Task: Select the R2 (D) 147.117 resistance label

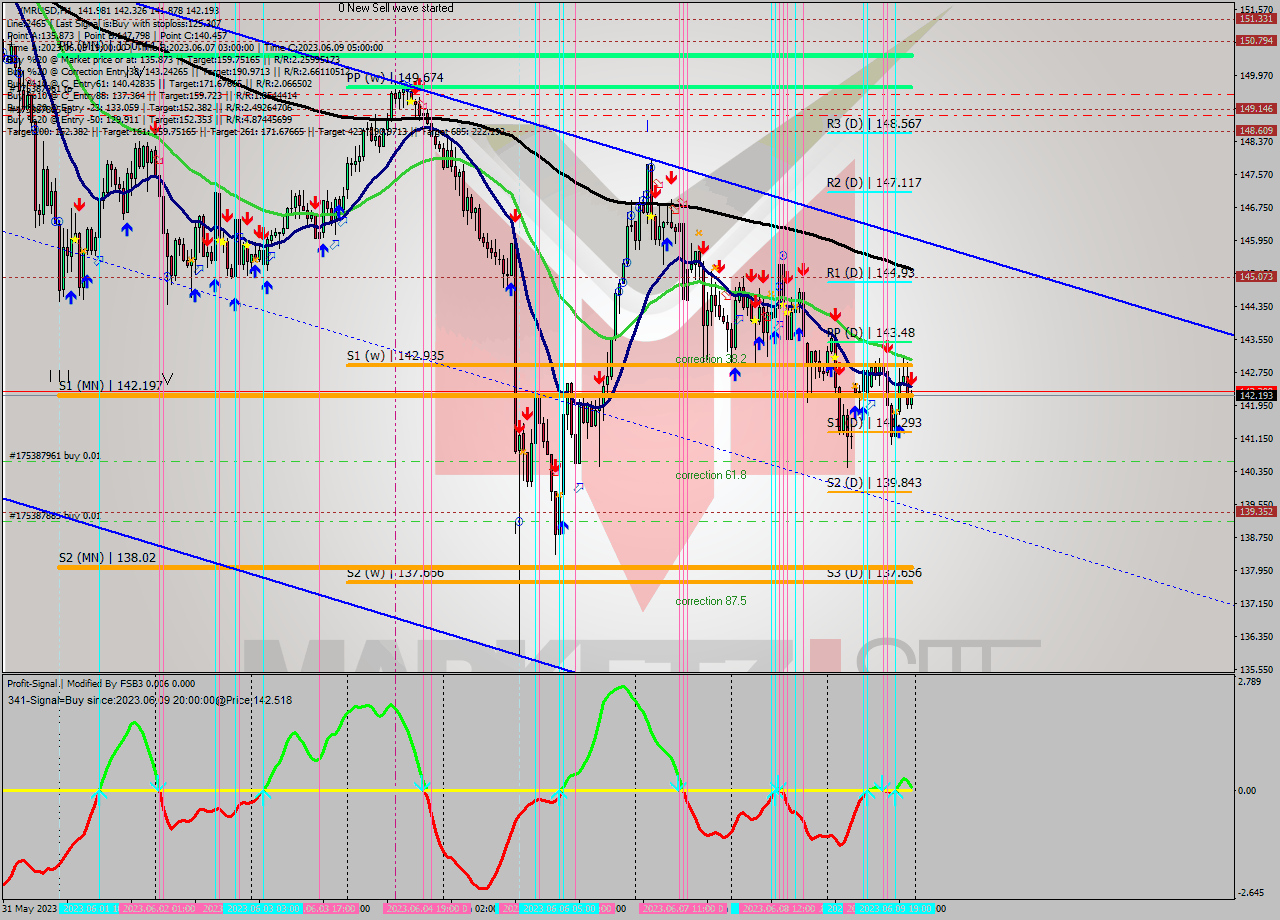Action: tap(873, 183)
